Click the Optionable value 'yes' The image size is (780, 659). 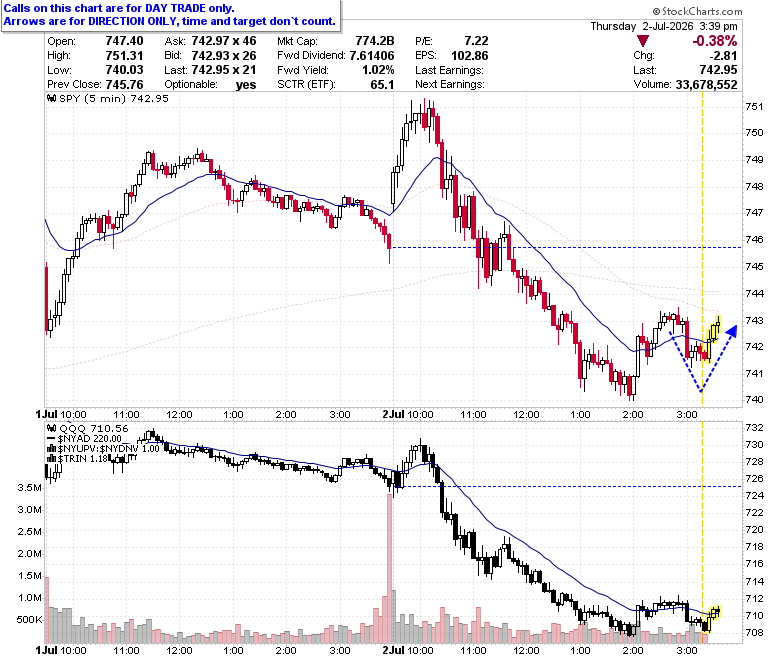click(x=246, y=85)
